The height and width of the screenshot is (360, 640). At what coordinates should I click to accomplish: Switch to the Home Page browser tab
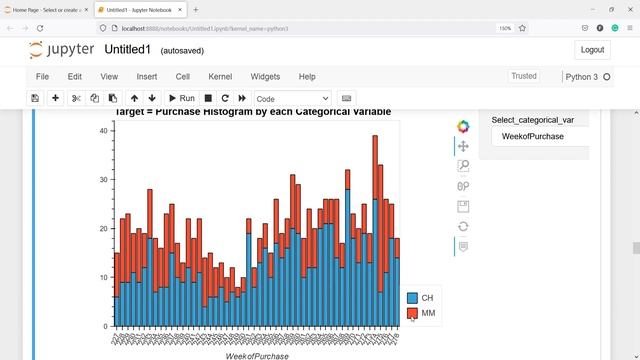coord(46,10)
